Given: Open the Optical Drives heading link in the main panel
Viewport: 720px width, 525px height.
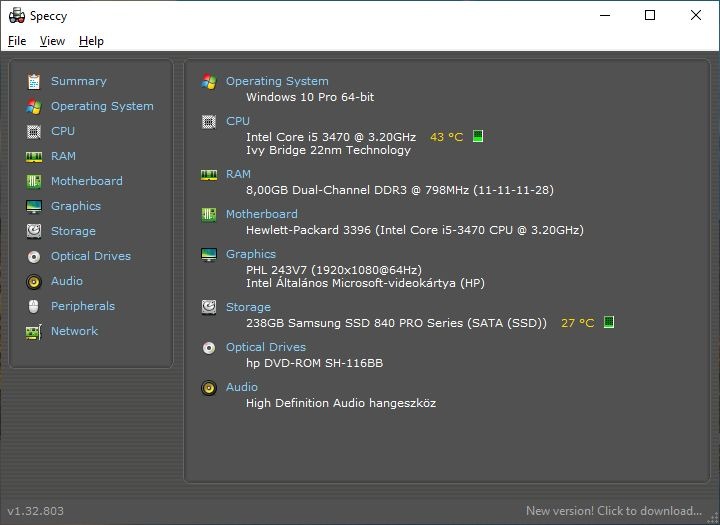Looking at the screenshot, I should pos(266,347).
